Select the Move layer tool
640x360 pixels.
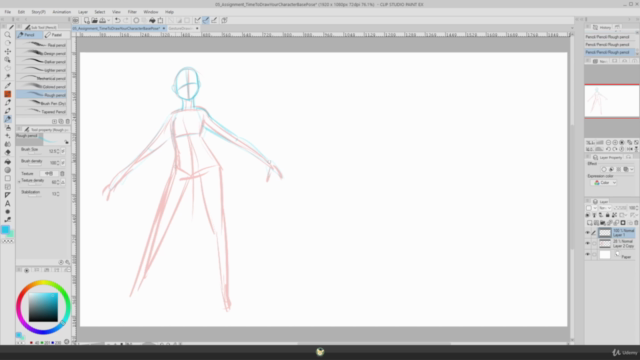point(7,51)
